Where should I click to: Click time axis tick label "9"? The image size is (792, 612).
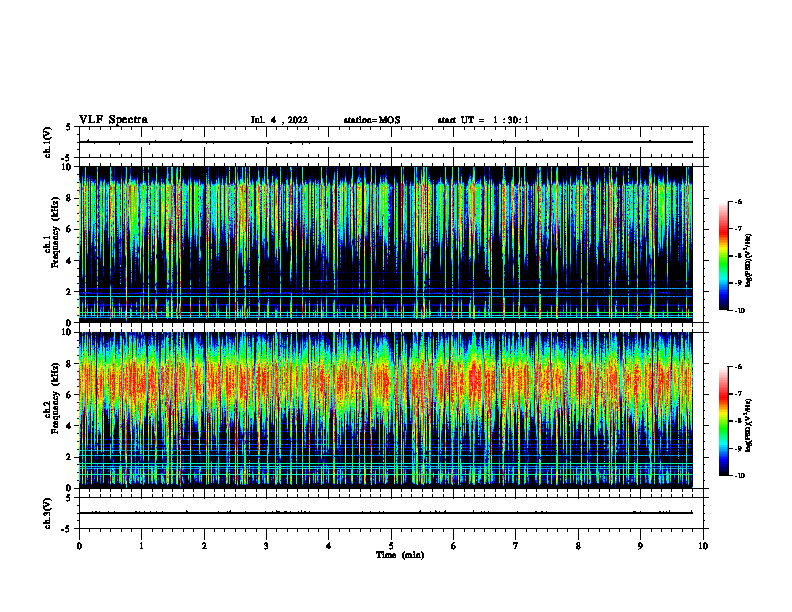tap(640, 546)
